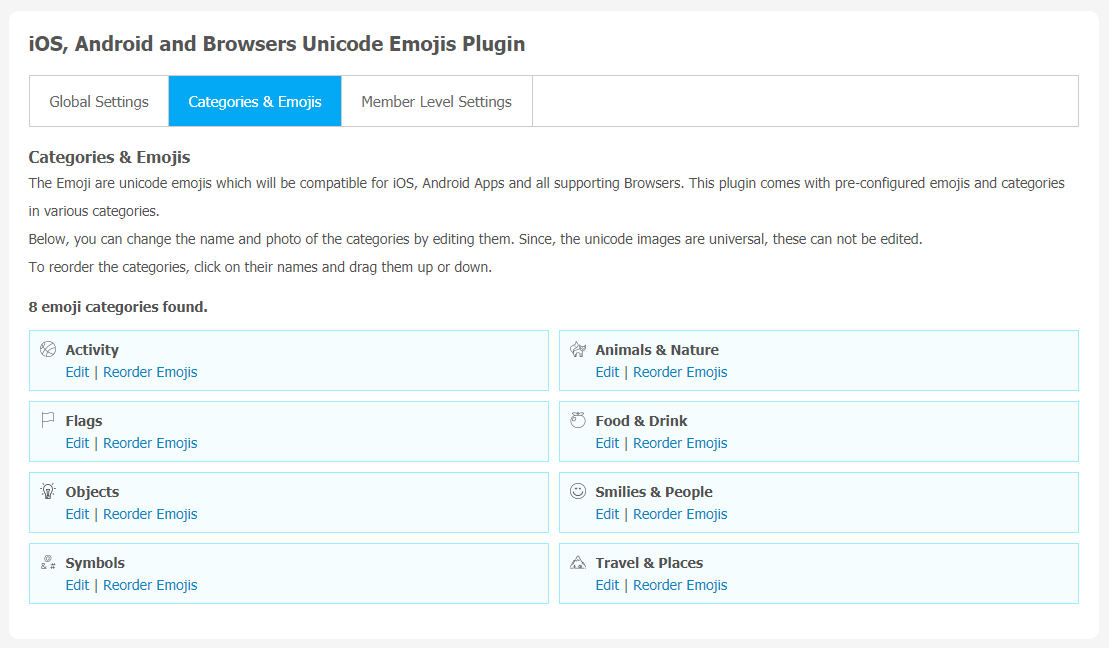Reorder Emojis in Activity category

(150, 372)
